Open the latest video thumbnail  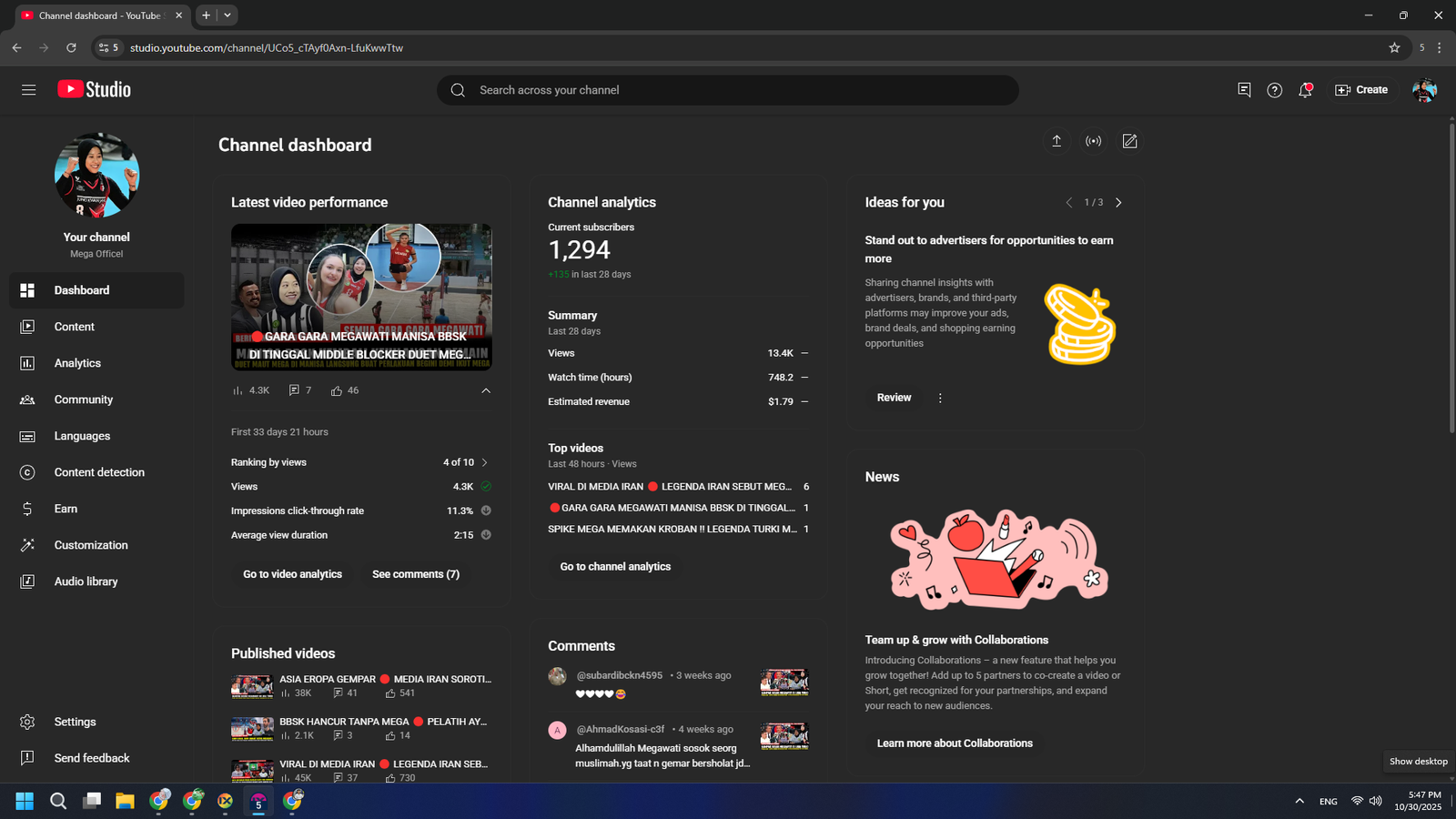[361, 297]
